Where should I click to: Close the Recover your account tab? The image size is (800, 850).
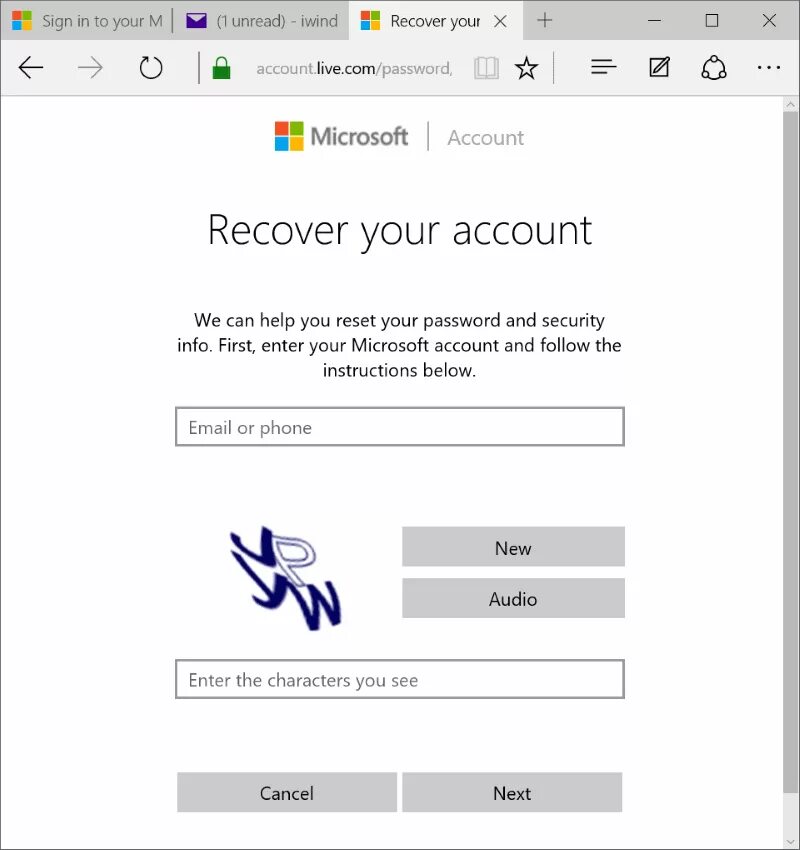click(500, 21)
